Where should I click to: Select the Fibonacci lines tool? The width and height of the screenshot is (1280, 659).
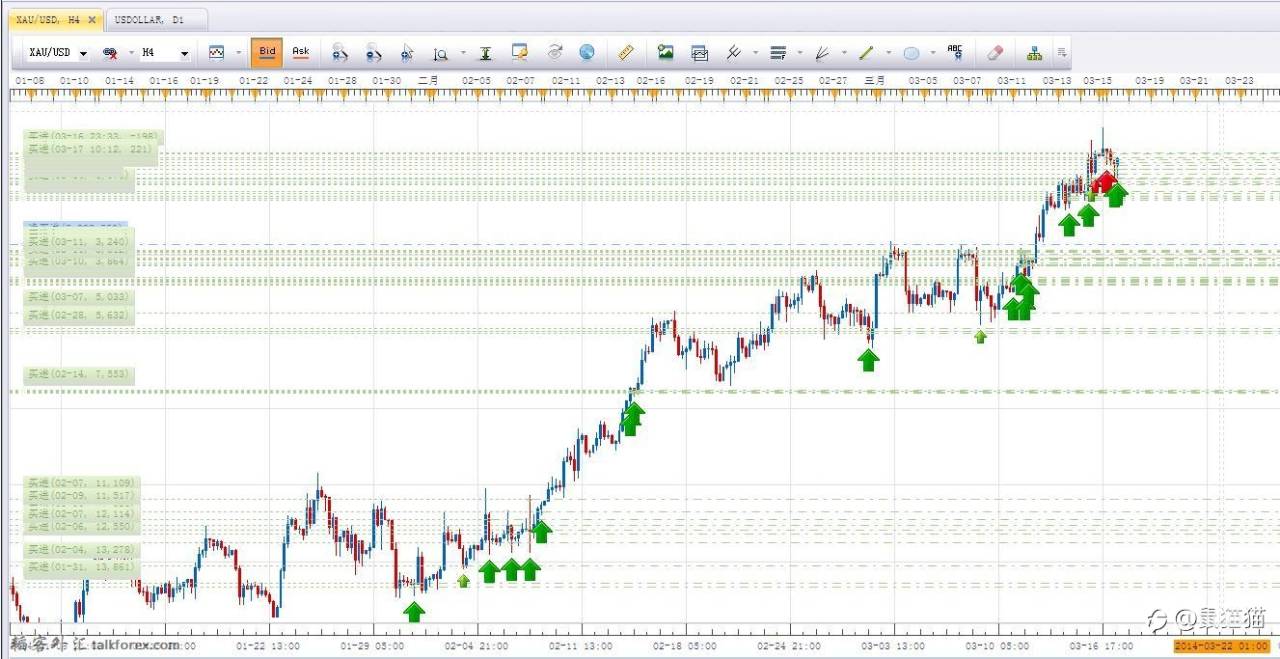coord(778,52)
